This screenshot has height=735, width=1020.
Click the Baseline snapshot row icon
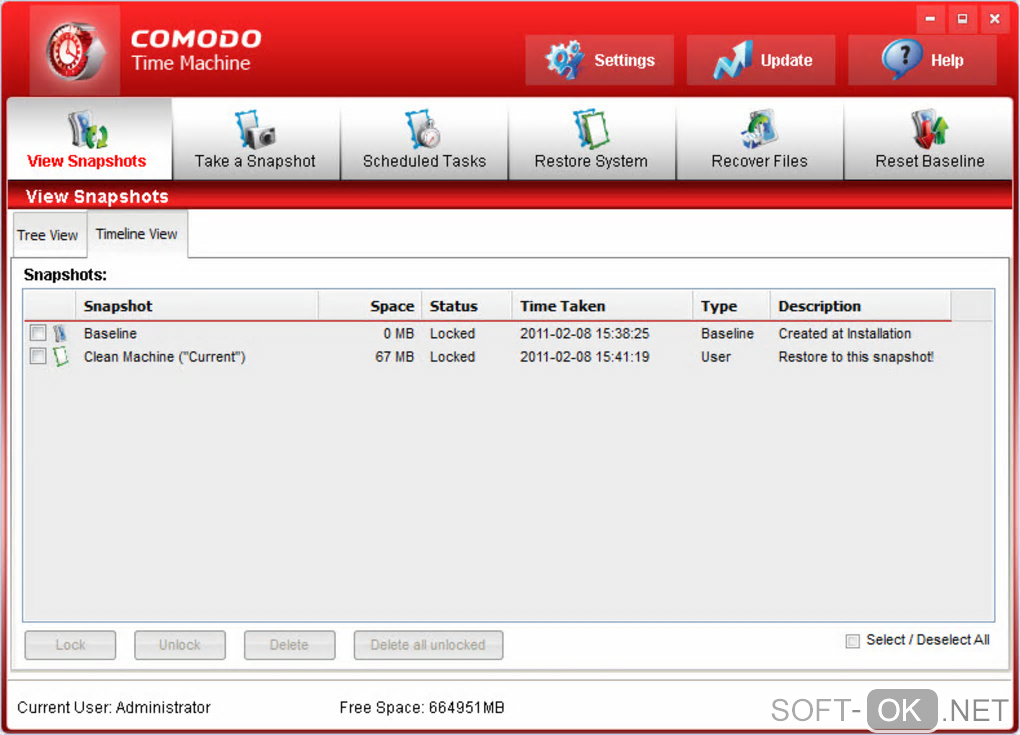[60, 334]
